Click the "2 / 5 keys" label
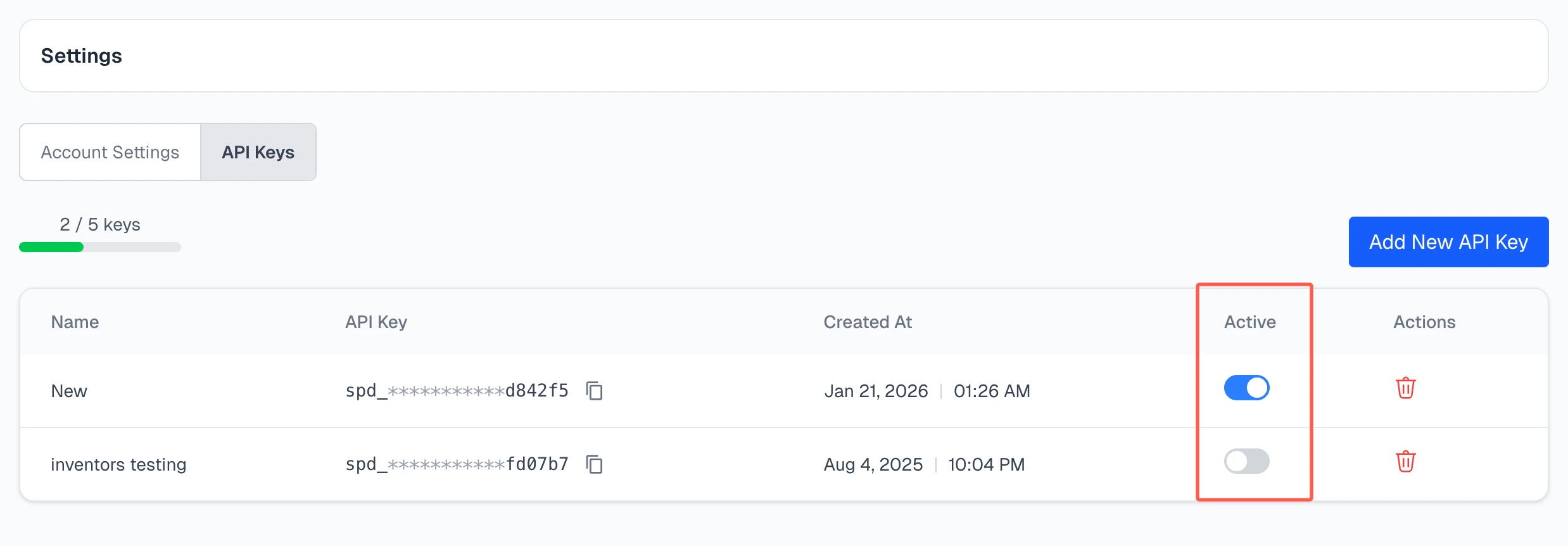Screen dimensions: 1568x546 click(99, 224)
